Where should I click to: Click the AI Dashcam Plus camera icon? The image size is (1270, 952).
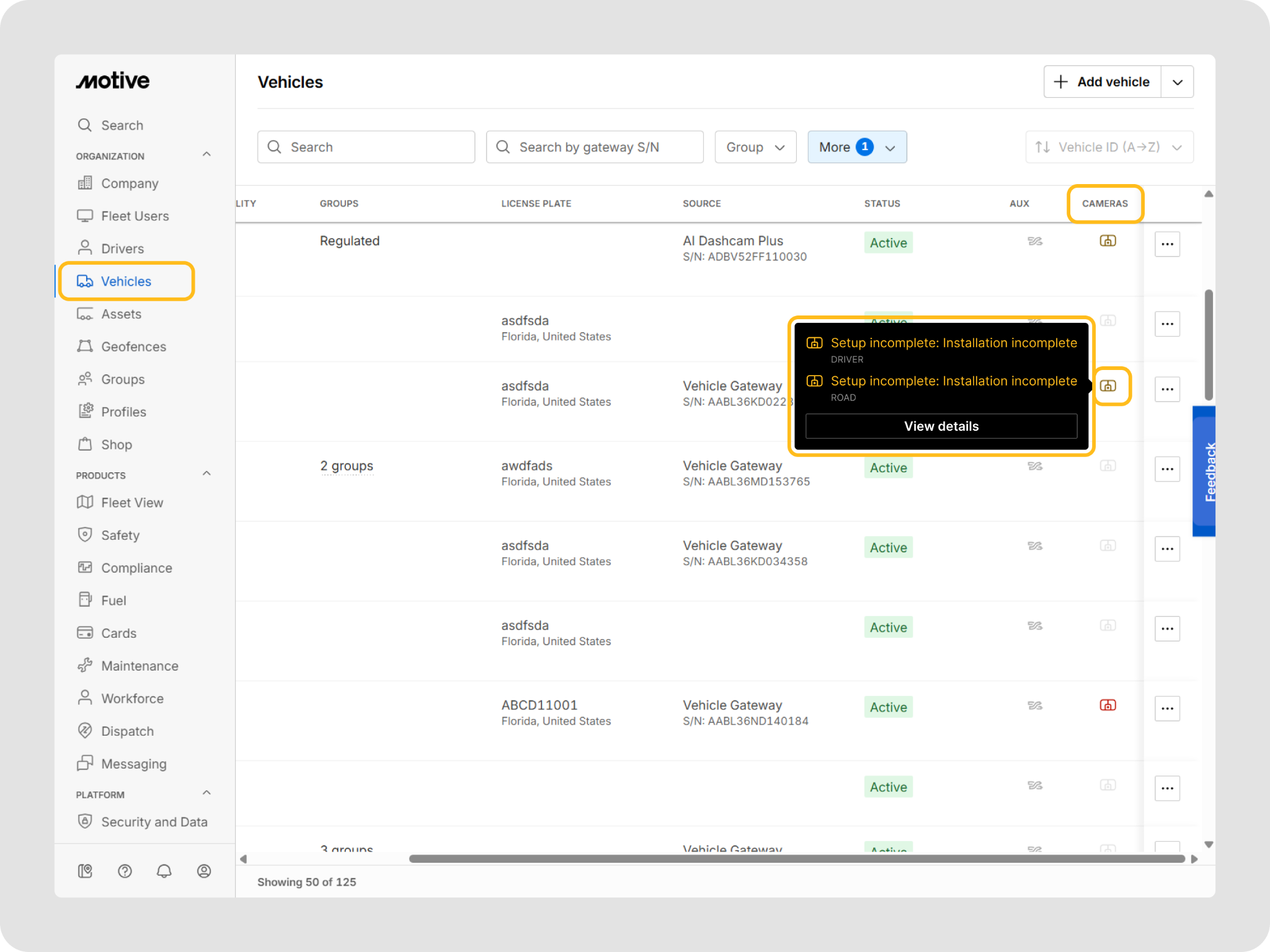1108,241
